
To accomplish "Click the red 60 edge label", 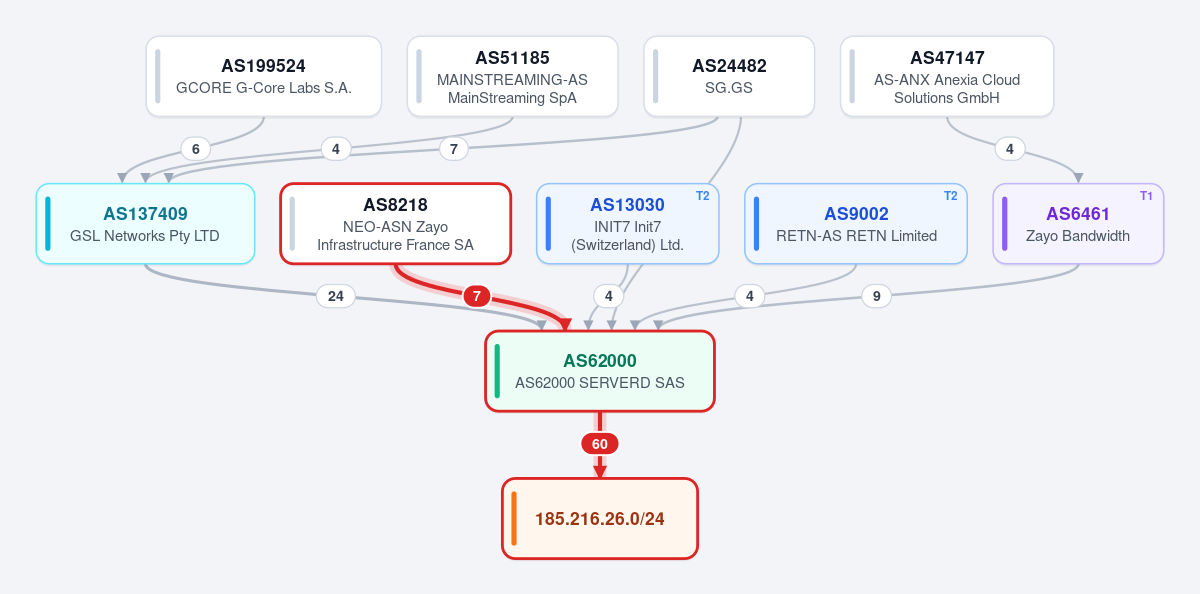I will coord(600,444).
